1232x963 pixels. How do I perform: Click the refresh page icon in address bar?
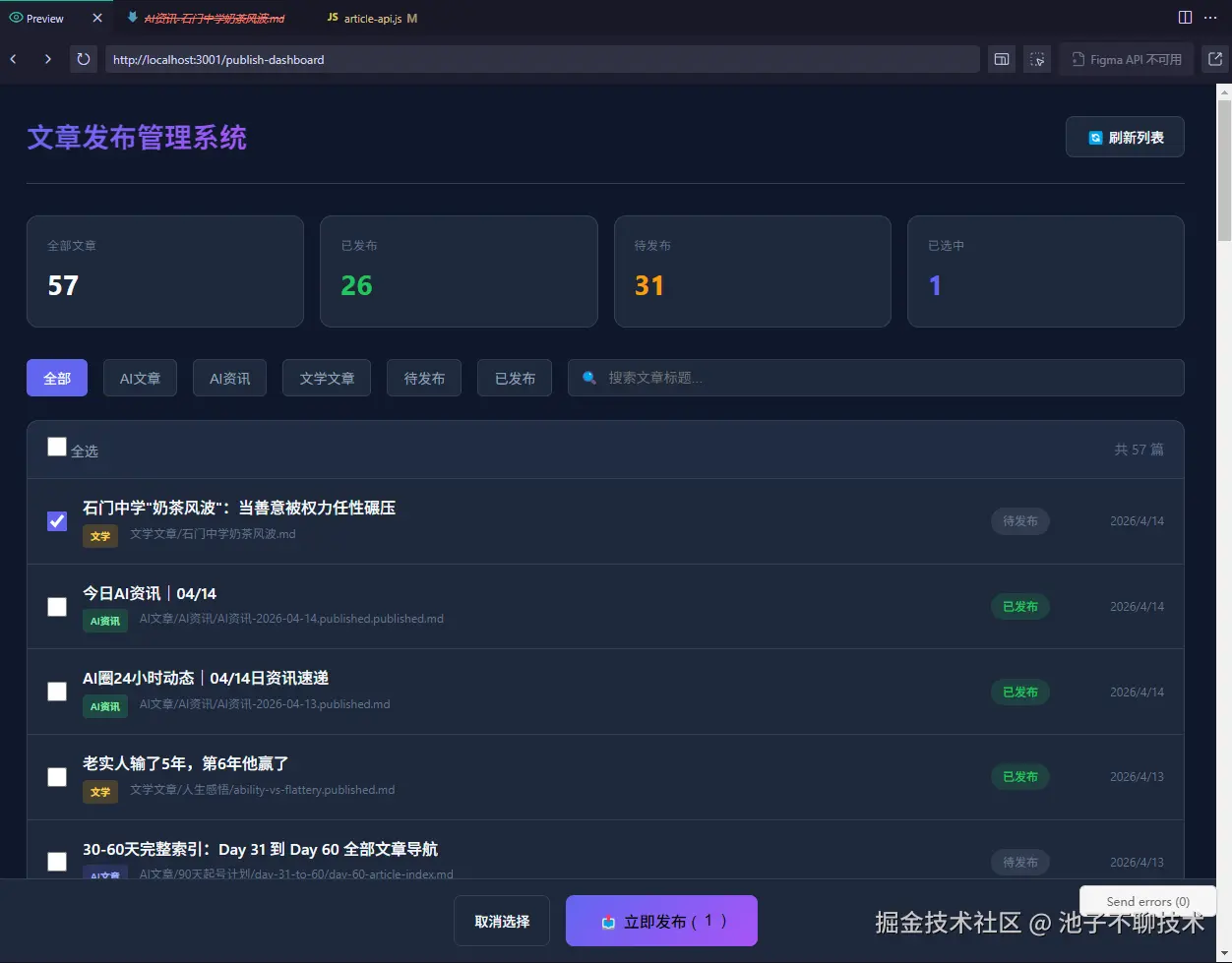pos(84,59)
